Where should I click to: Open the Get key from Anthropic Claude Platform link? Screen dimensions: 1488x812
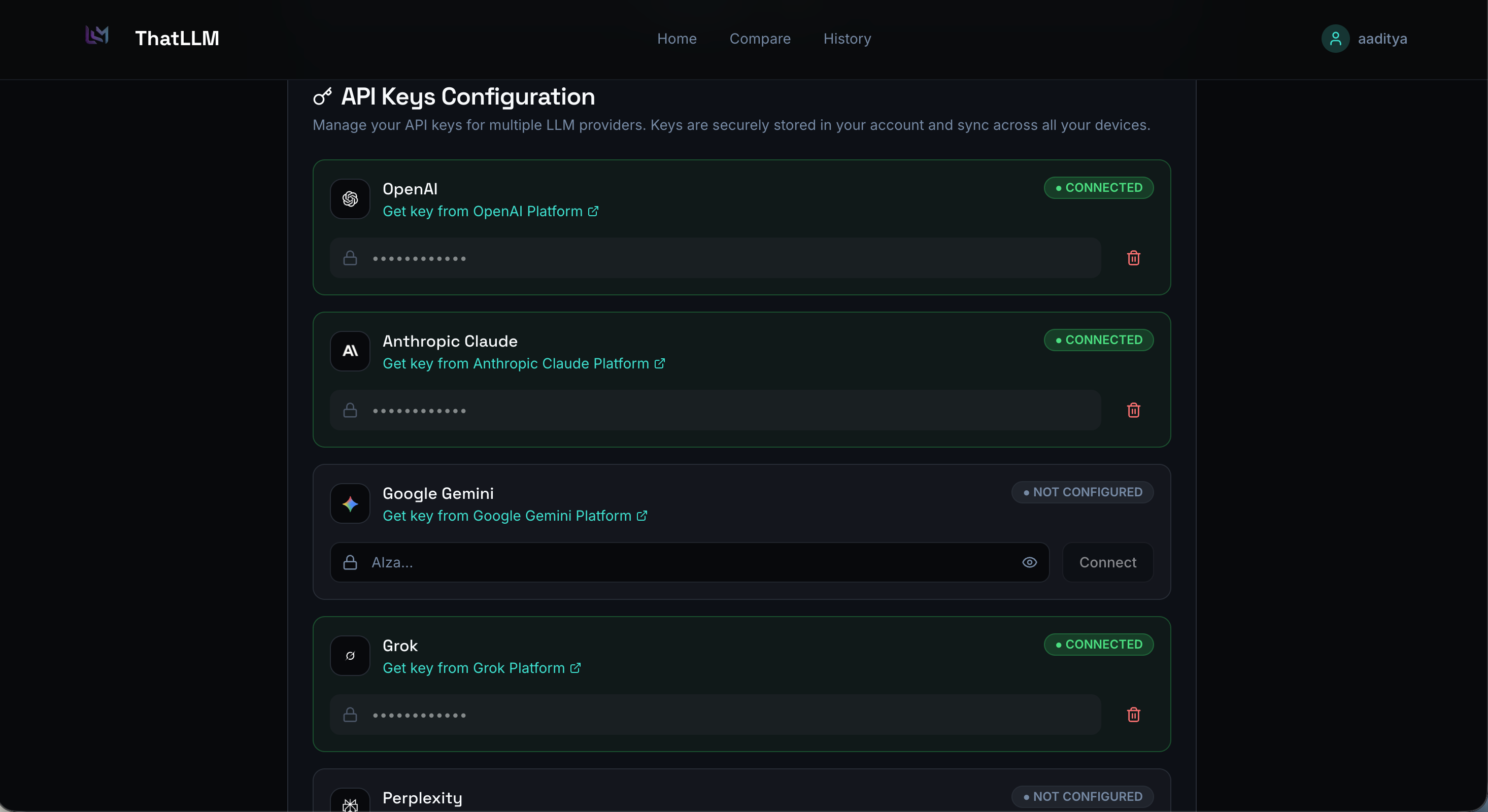pos(523,364)
